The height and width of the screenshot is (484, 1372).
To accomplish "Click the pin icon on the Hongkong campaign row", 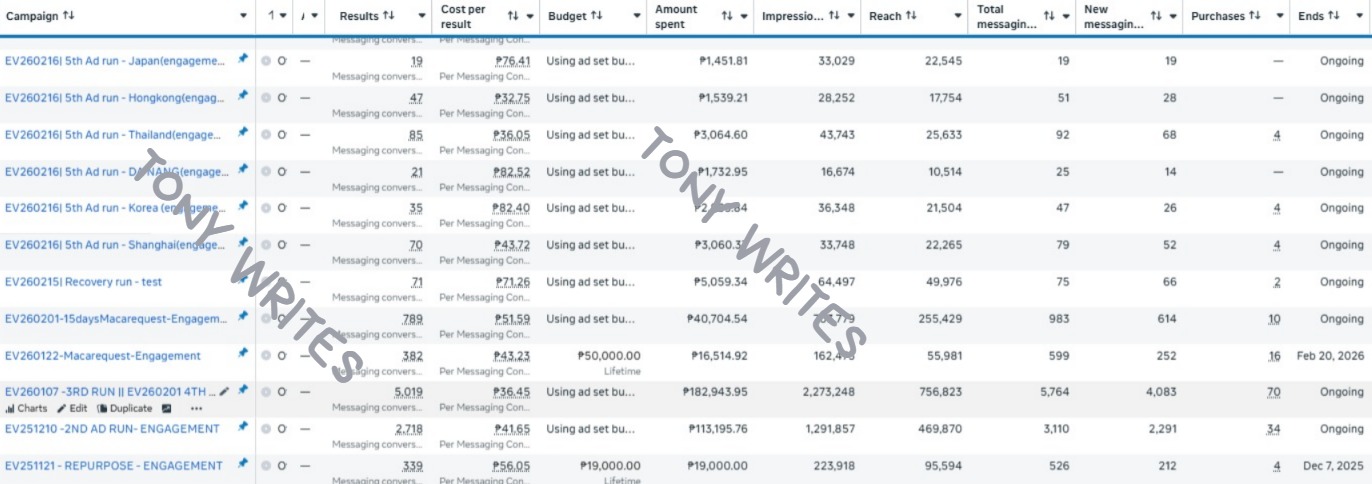I will click(x=243, y=96).
